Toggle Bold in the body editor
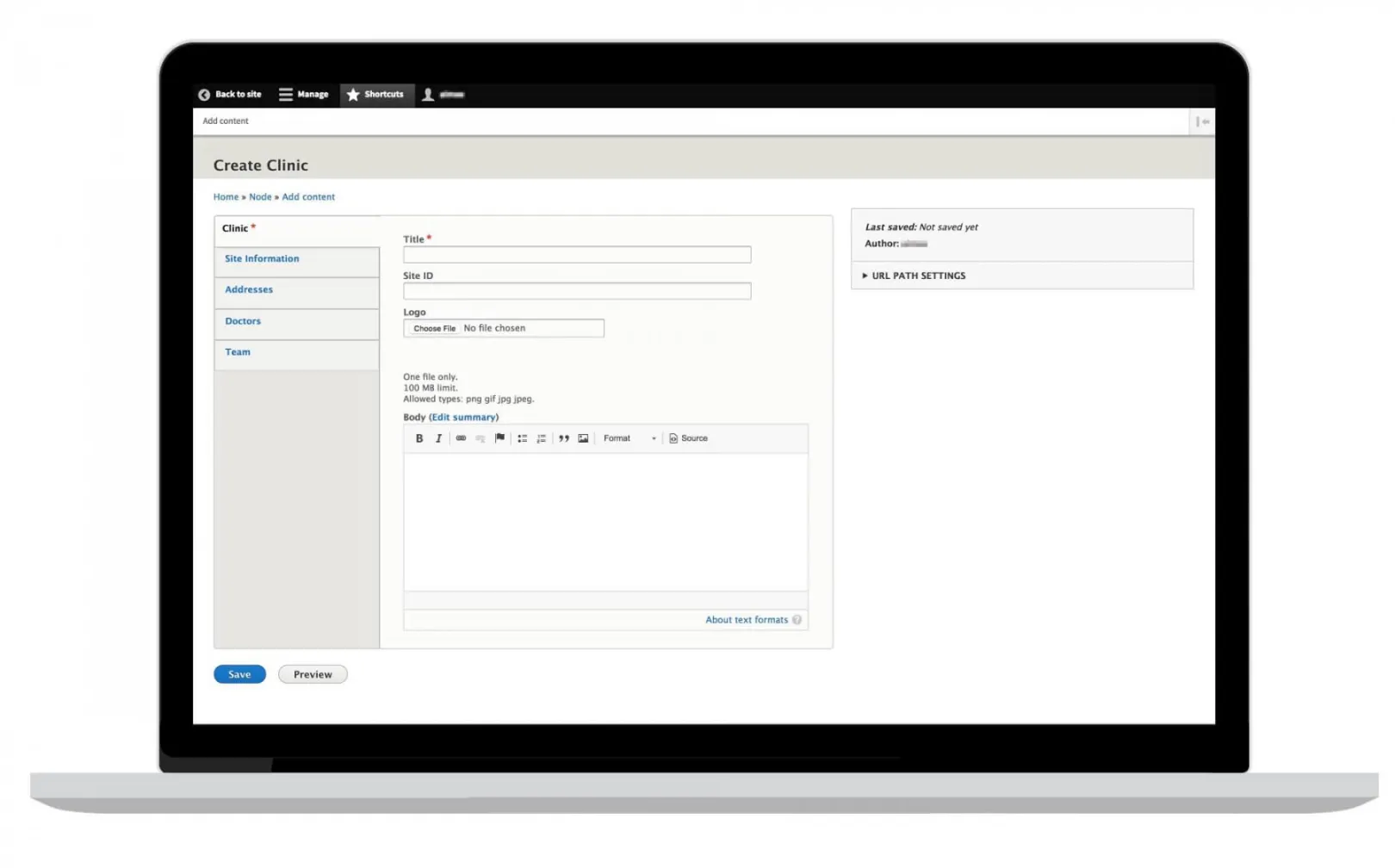Image resolution: width=1395 pixels, height=868 pixels. point(419,438)
